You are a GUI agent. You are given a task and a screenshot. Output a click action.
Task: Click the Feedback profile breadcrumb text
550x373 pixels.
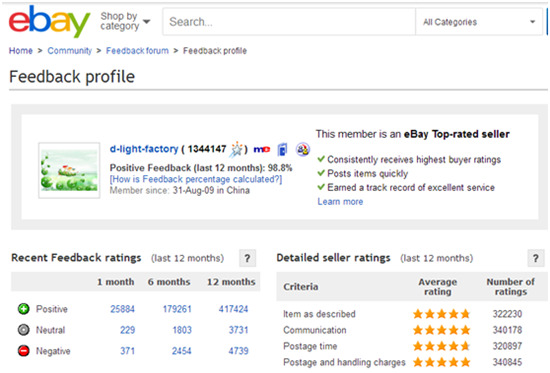[215, 51]
